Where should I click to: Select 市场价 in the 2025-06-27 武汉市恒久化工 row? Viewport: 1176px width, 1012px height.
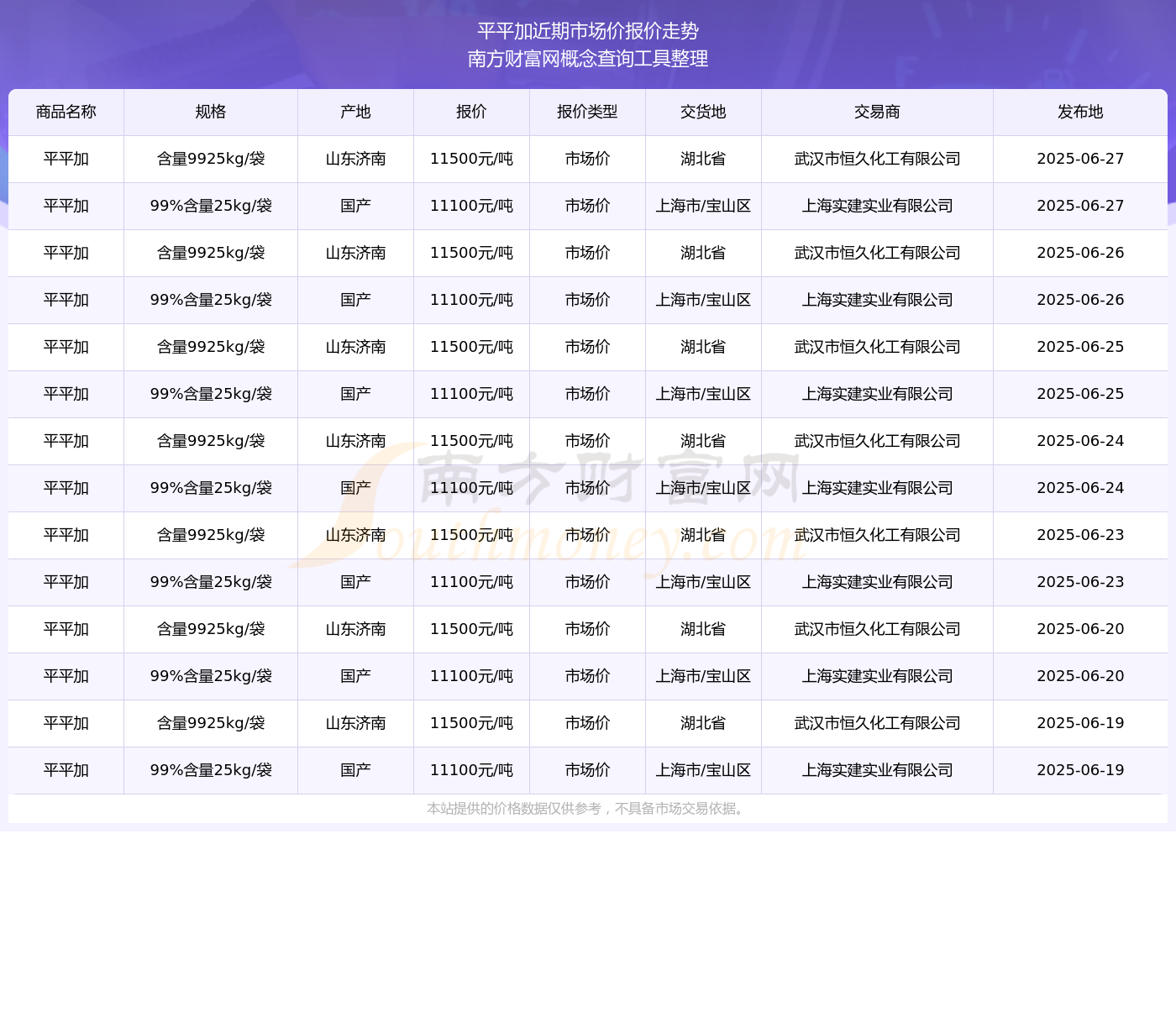click(588, 159)
